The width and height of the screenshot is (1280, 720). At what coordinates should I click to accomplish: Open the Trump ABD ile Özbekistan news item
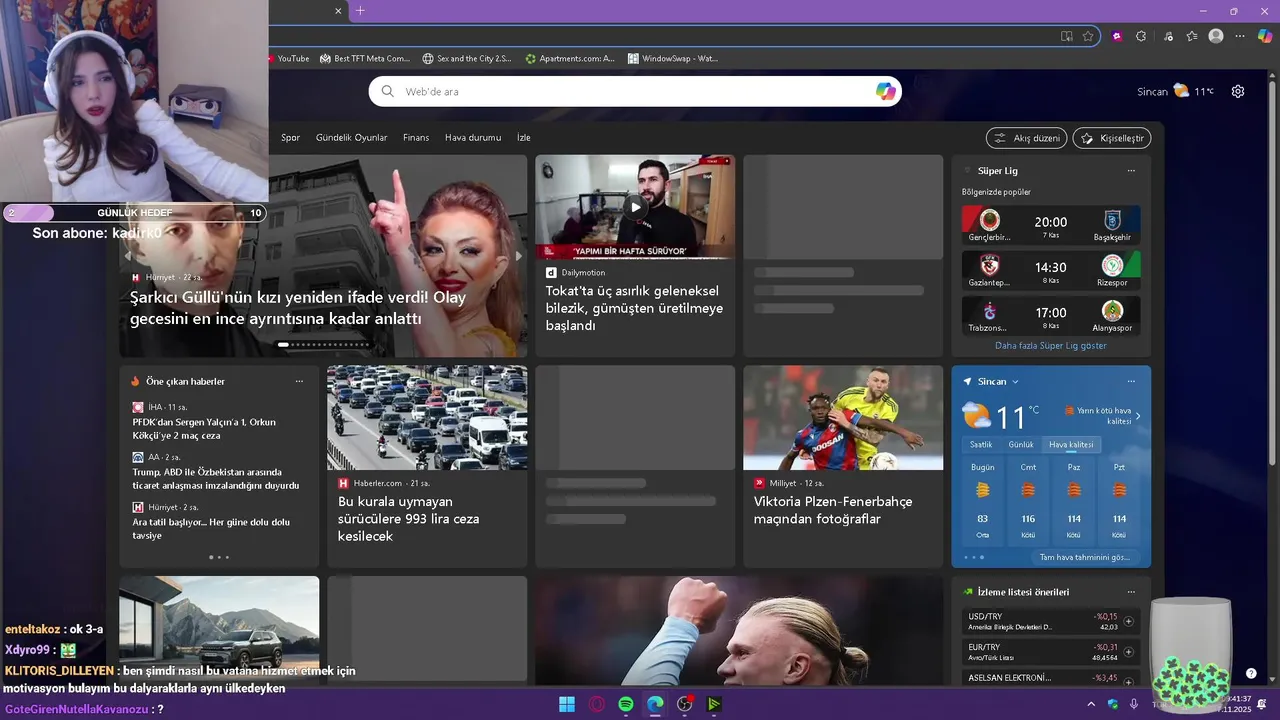tap(216, 479)
